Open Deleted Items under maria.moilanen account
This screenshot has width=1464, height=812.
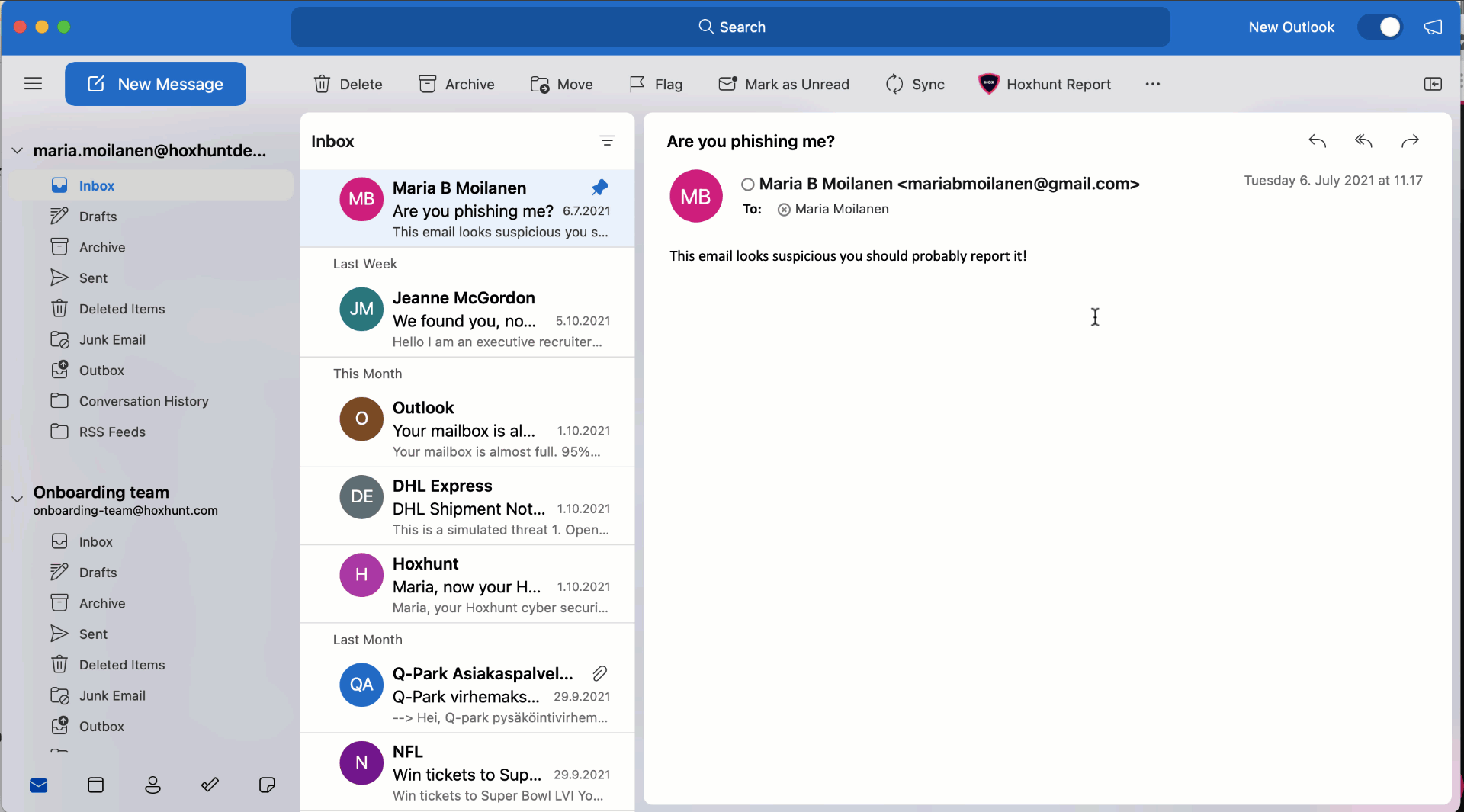pos(151,309)
